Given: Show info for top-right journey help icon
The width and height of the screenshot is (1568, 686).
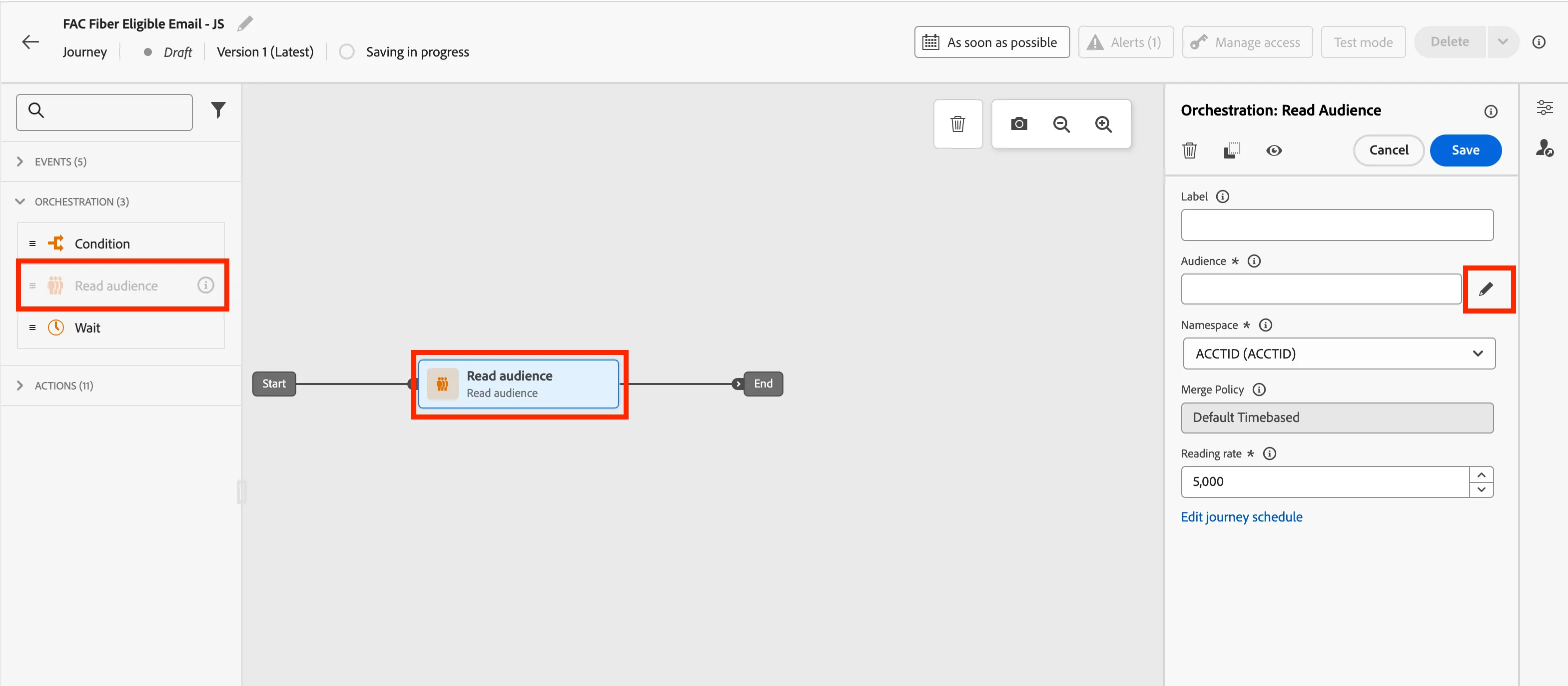Looking at the screenshot, I should click(1538, 42).
